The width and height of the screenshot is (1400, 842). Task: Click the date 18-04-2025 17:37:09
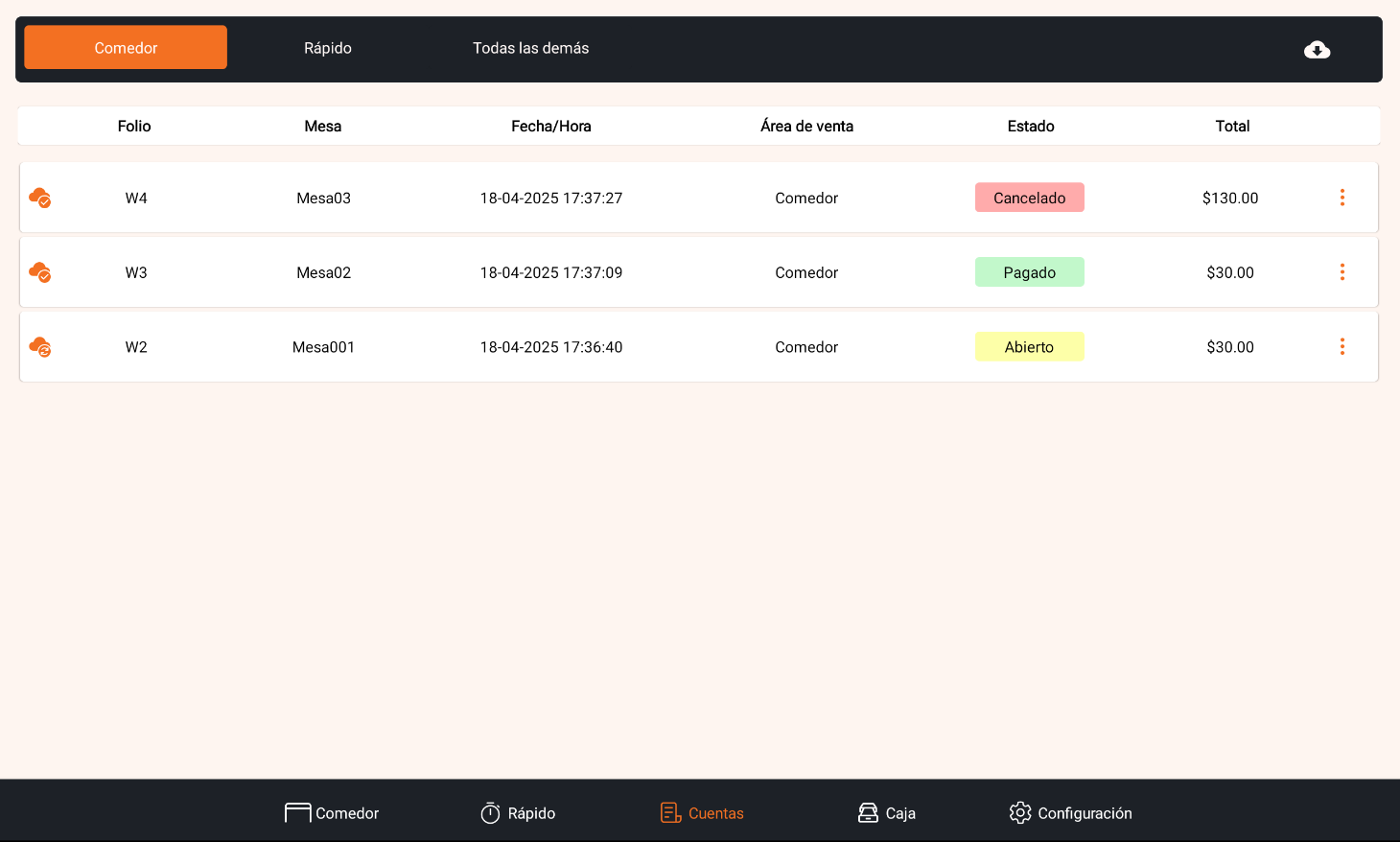(x=551, y=273)
